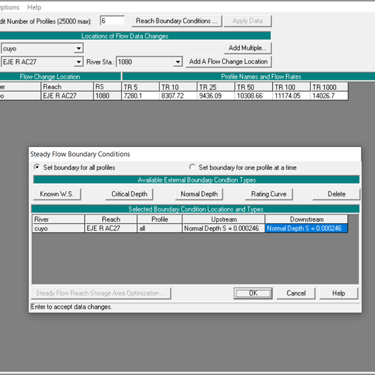Open the partially visible Options menu
The height and width of the screenshot is (375, 375).
point(10,7)
